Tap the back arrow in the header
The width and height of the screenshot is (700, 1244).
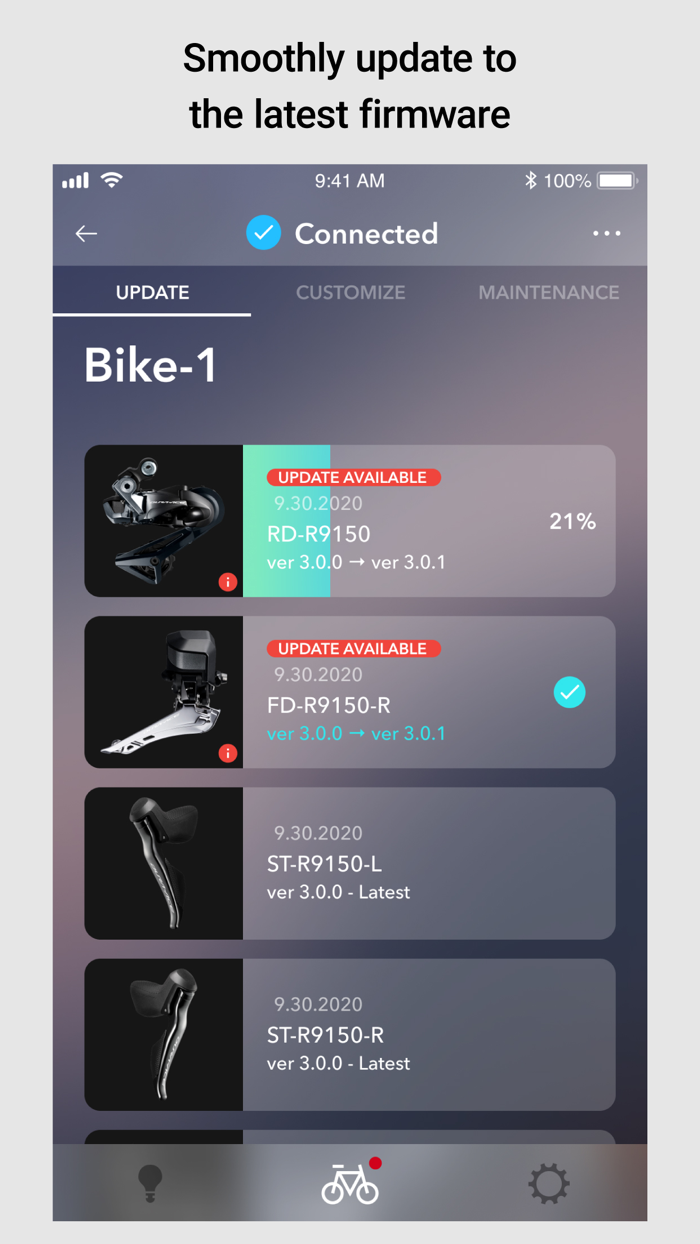point(86,233)
